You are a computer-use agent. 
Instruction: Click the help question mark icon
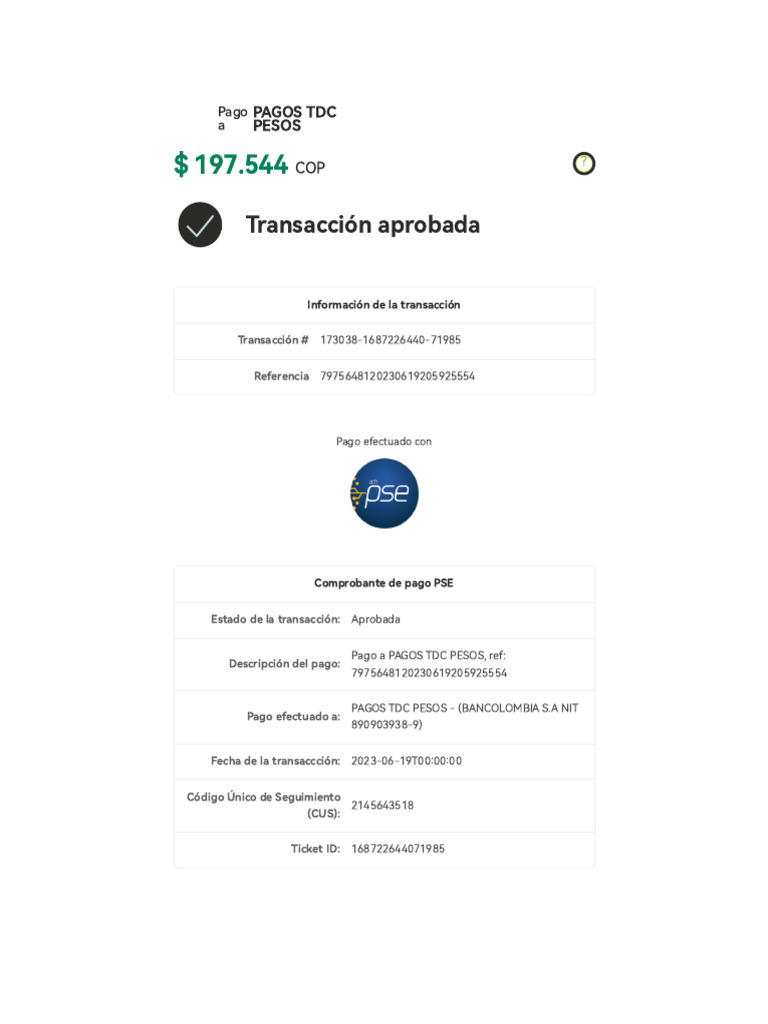tap(584, 164)
